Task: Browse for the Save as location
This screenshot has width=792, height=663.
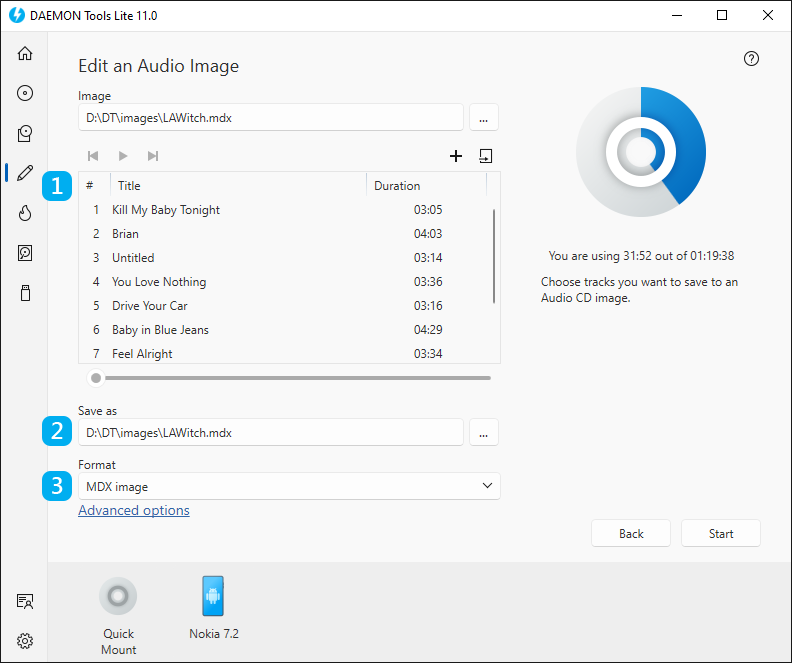Action: tap(483, 432)
